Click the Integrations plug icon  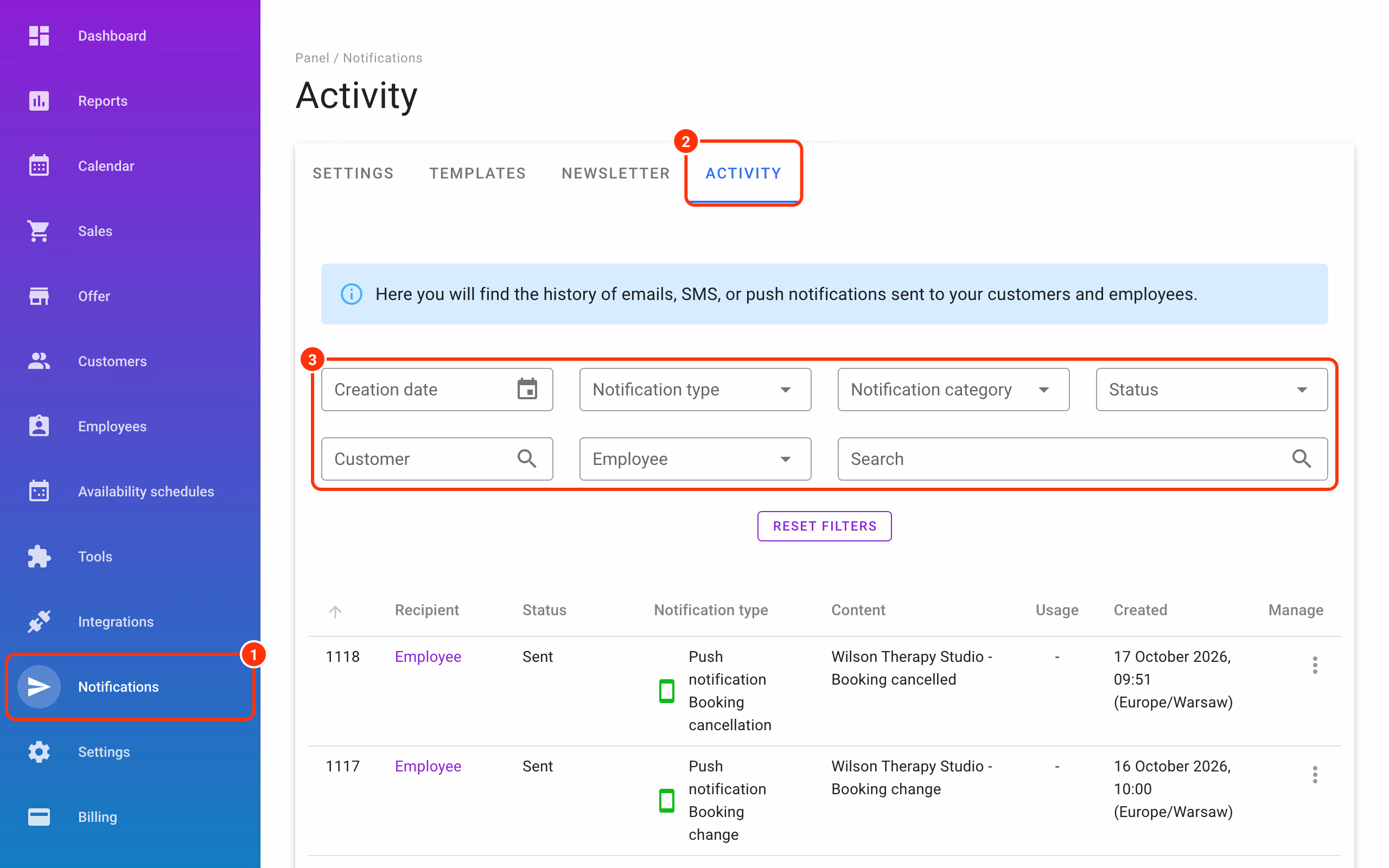pos(39,622)
